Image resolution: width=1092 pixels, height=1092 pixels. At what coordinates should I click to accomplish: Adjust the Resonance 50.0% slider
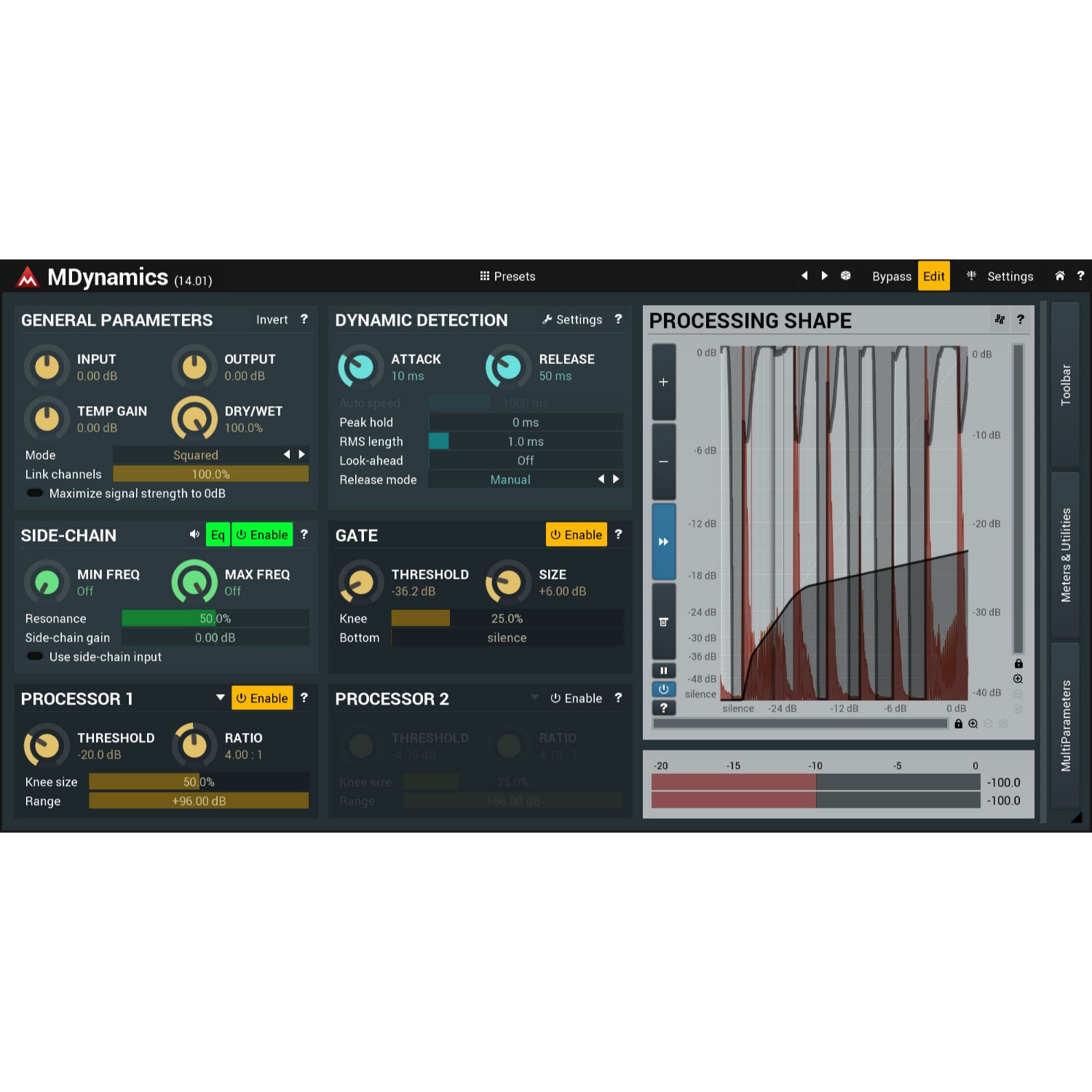pyautogui.click(x=215, y=618)
